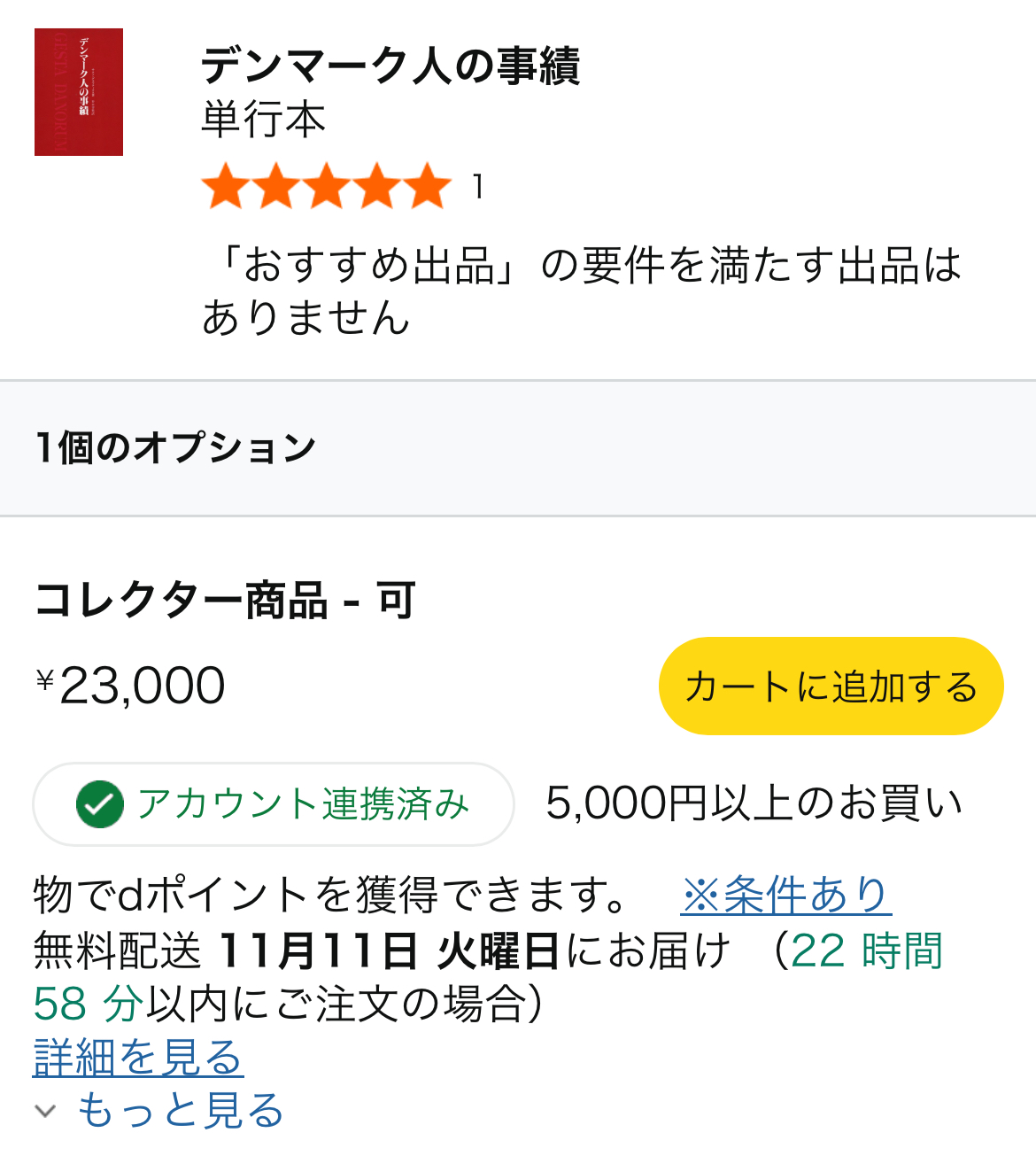Viewport: 1036px width, 1156px height.
Task: Click the fifth orange rating star
Action: [428, 187]
